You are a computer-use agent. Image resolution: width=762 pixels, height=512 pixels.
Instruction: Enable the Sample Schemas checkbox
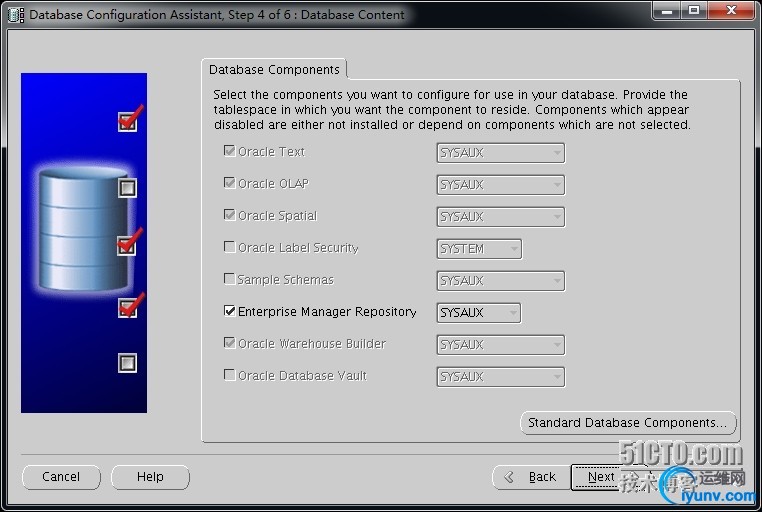click(229, 279)
